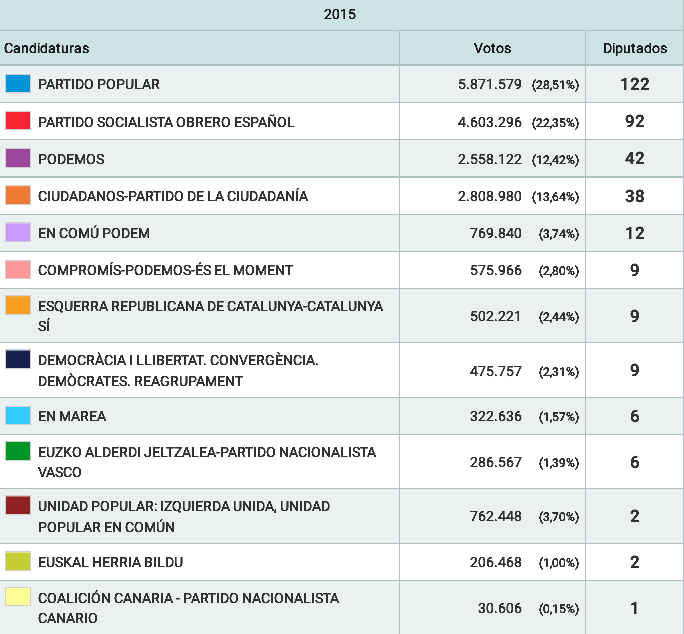Click the percentage (12,42%)

pos(555,160)
